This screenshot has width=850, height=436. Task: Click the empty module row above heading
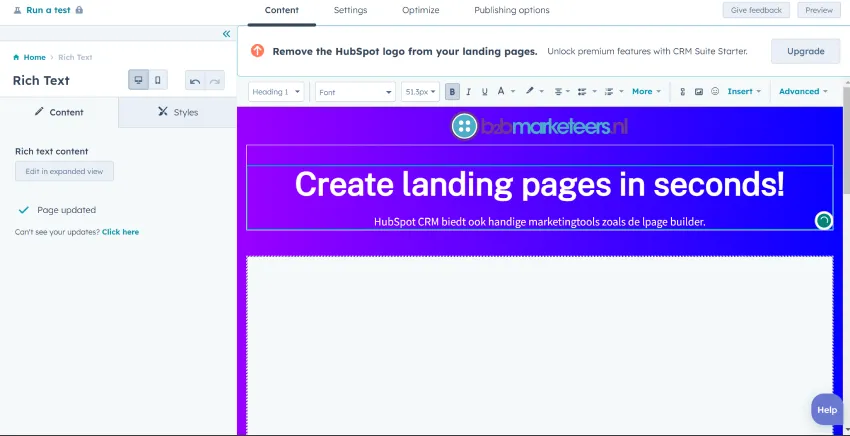(x=539, y=155)
